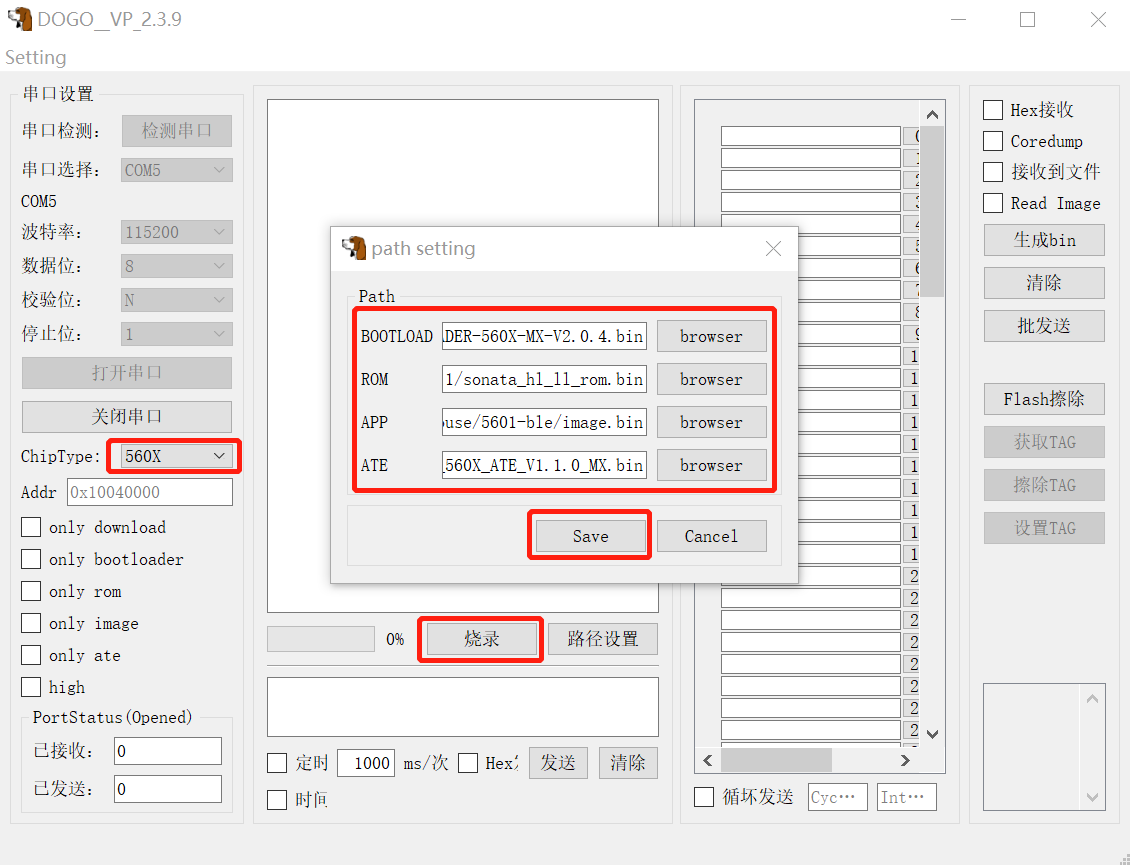
Task: Click the APP path field
Action: click(544, 422)
